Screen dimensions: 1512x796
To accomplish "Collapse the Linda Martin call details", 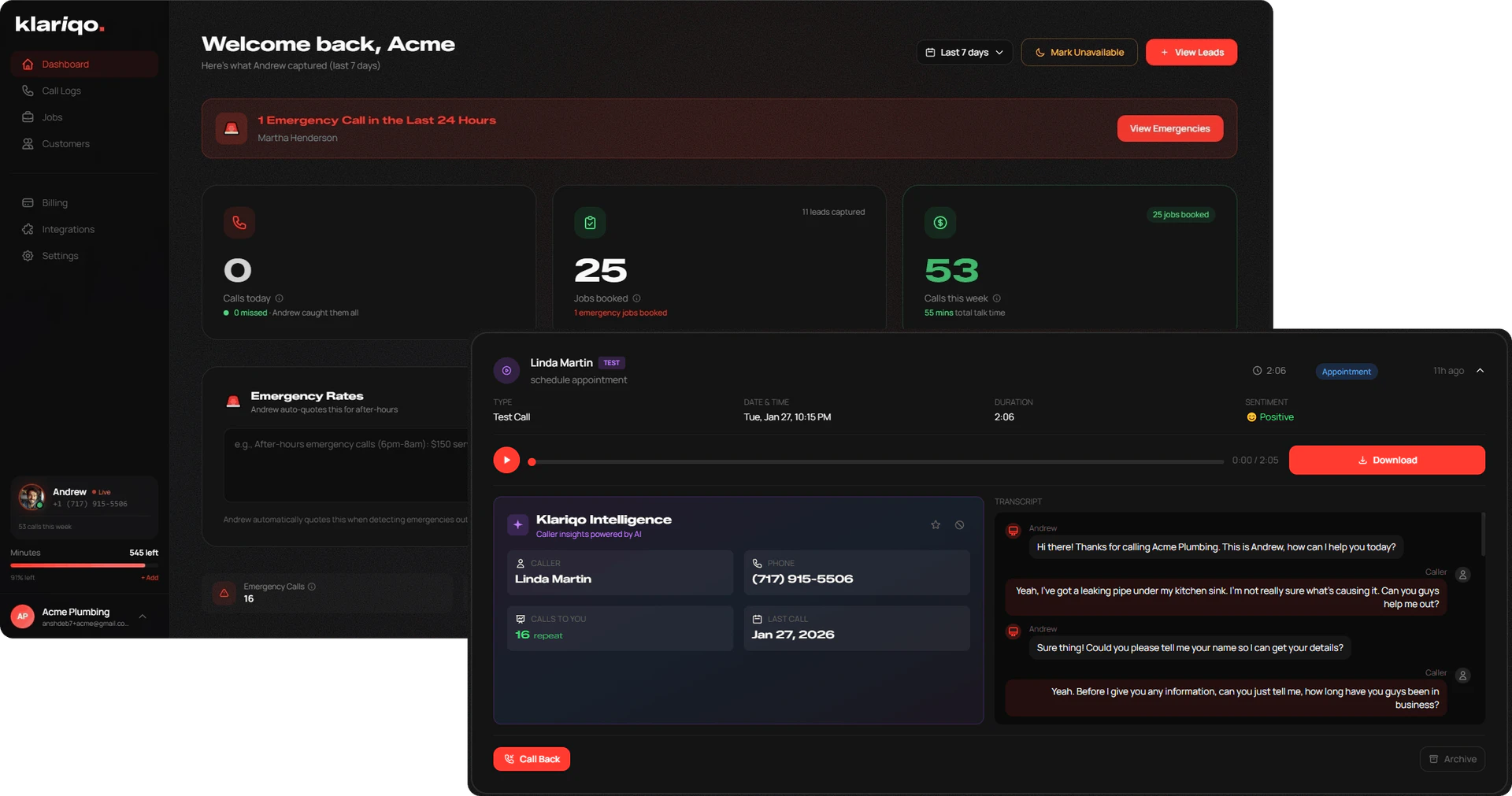I will pos(1480,371).
